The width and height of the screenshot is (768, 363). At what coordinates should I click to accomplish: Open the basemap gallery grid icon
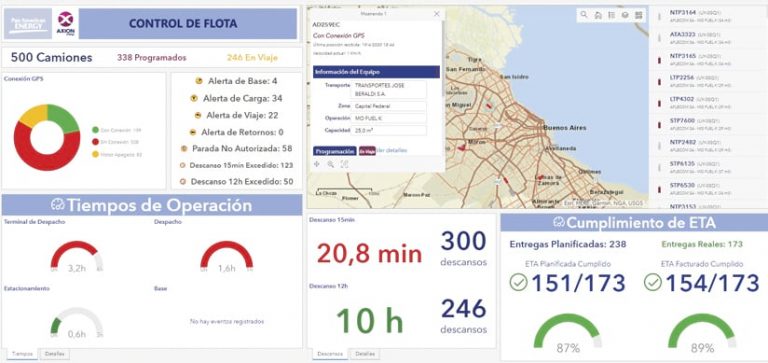tap(639, 15)
